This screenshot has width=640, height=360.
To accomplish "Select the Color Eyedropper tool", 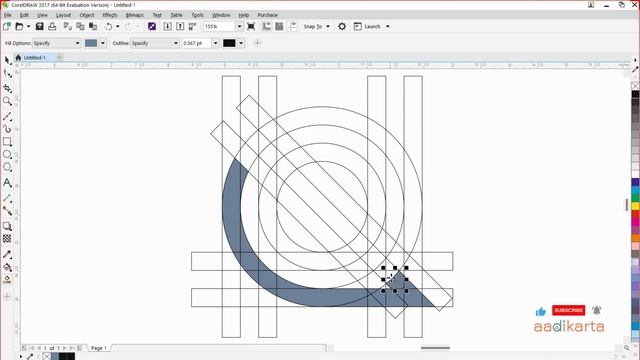I will pos(7,254).
